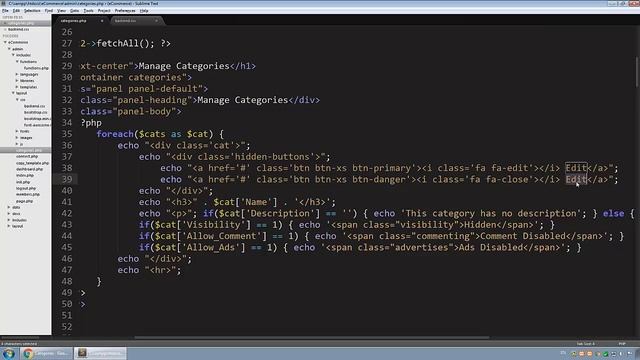The image size is (640, 360).
Task: Open the Project menu
Action: point(104,11)
